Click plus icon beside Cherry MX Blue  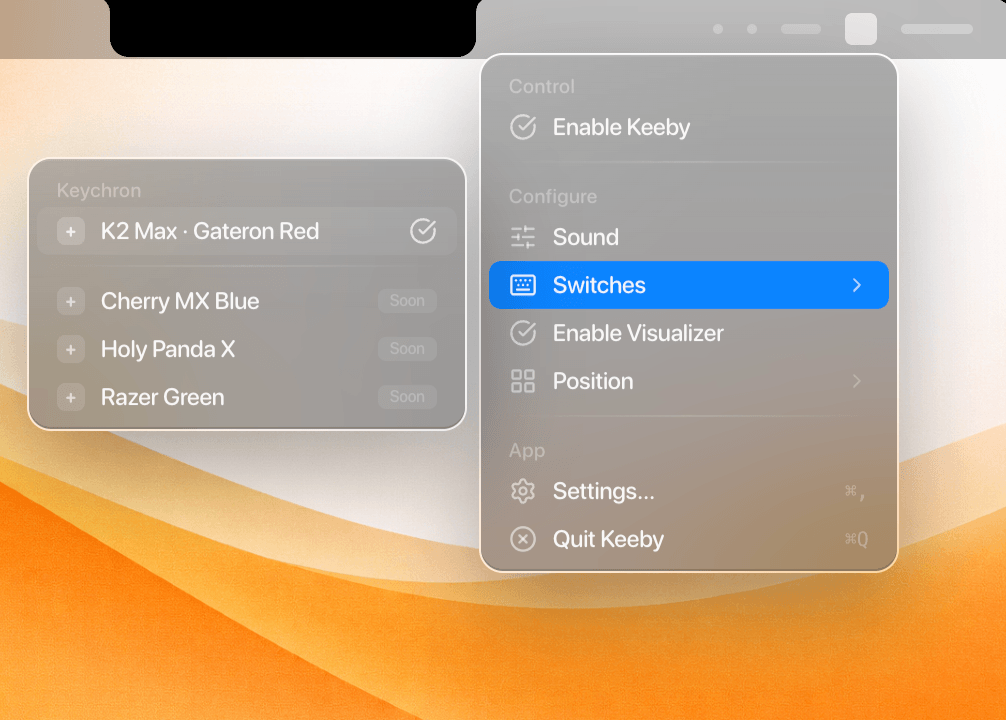click(x=71, y=301)
